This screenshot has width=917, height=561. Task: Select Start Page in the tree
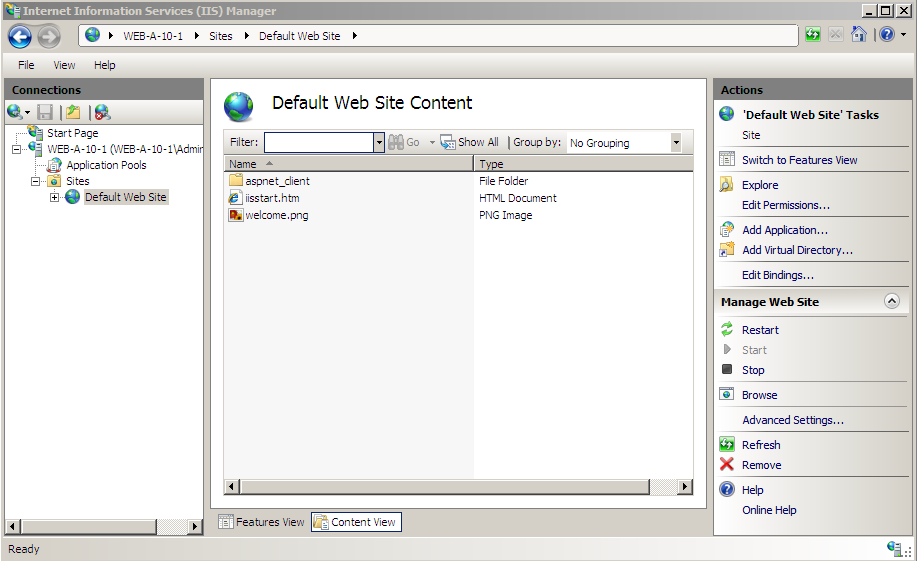(73, 133)
